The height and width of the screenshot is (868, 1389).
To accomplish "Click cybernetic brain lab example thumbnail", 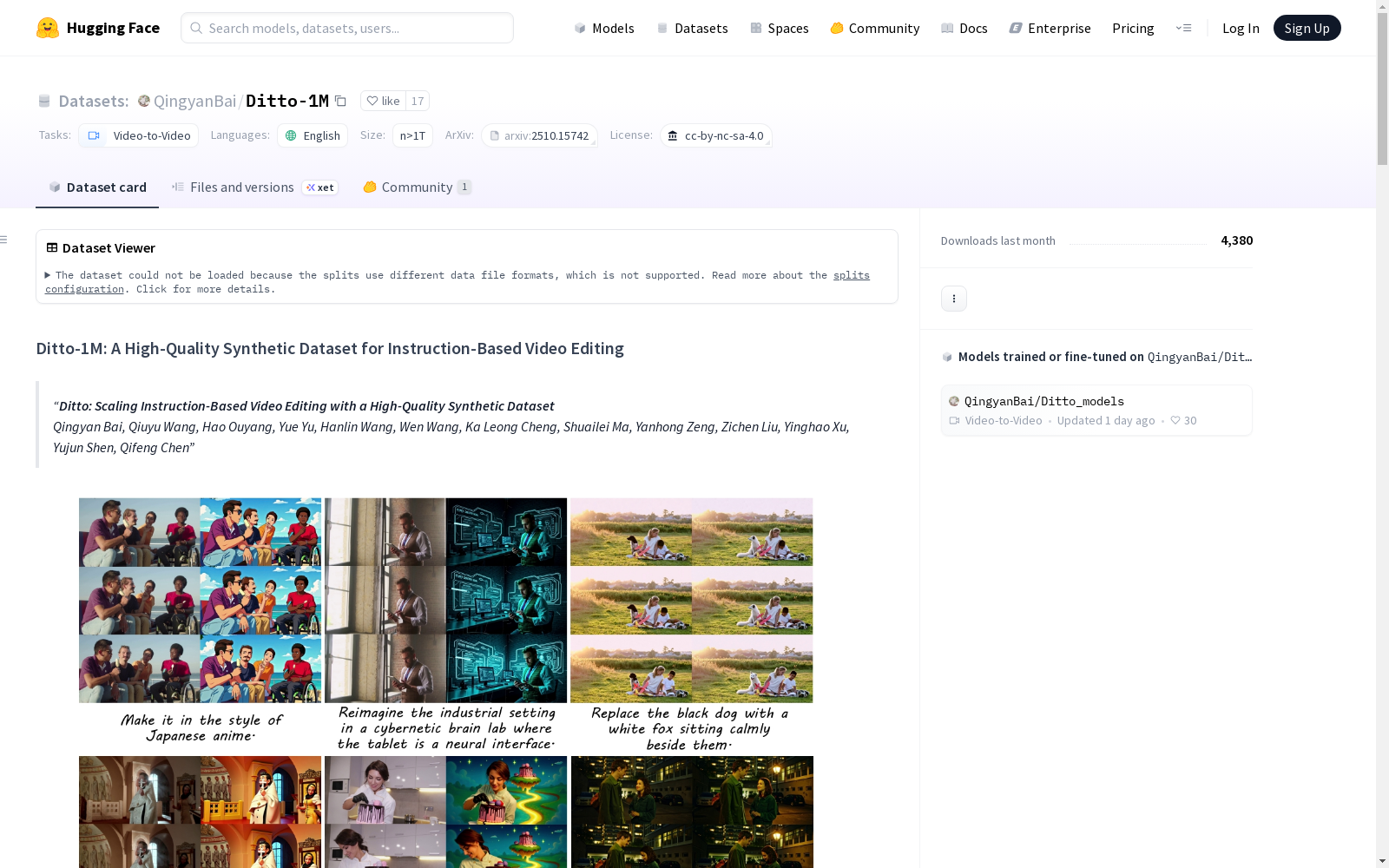I will [x=445, y=600].
